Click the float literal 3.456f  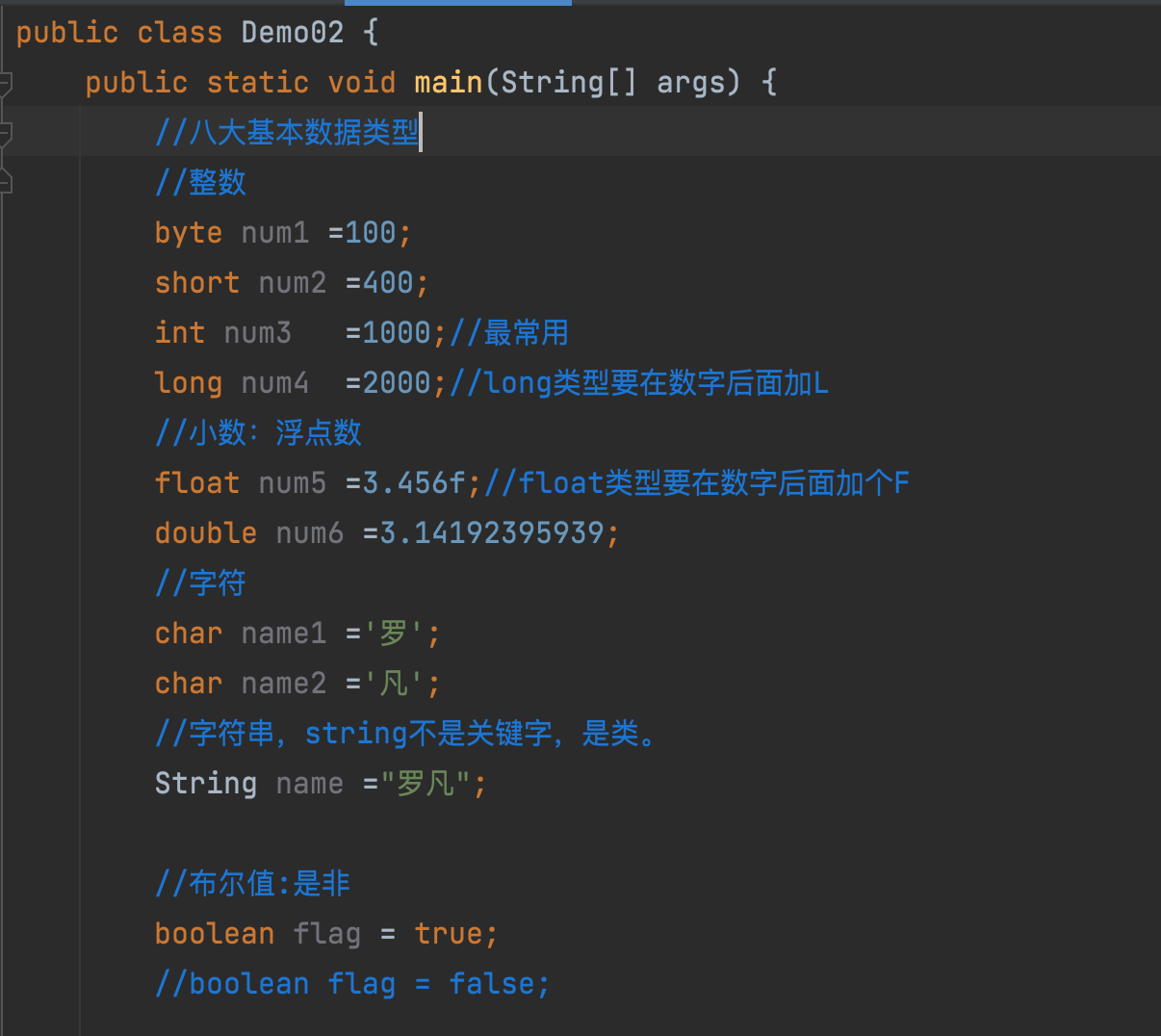pyautogui.click(x=414, y=483)
